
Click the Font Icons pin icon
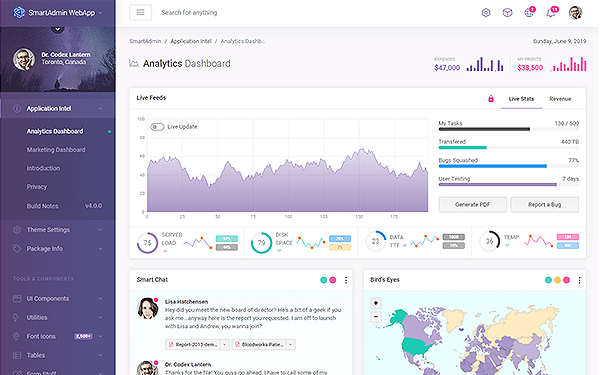click(16, 336)
